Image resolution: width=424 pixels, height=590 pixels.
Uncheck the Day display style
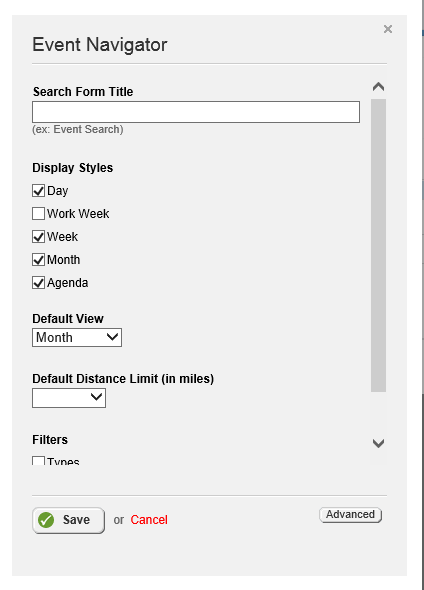point(38,191)
